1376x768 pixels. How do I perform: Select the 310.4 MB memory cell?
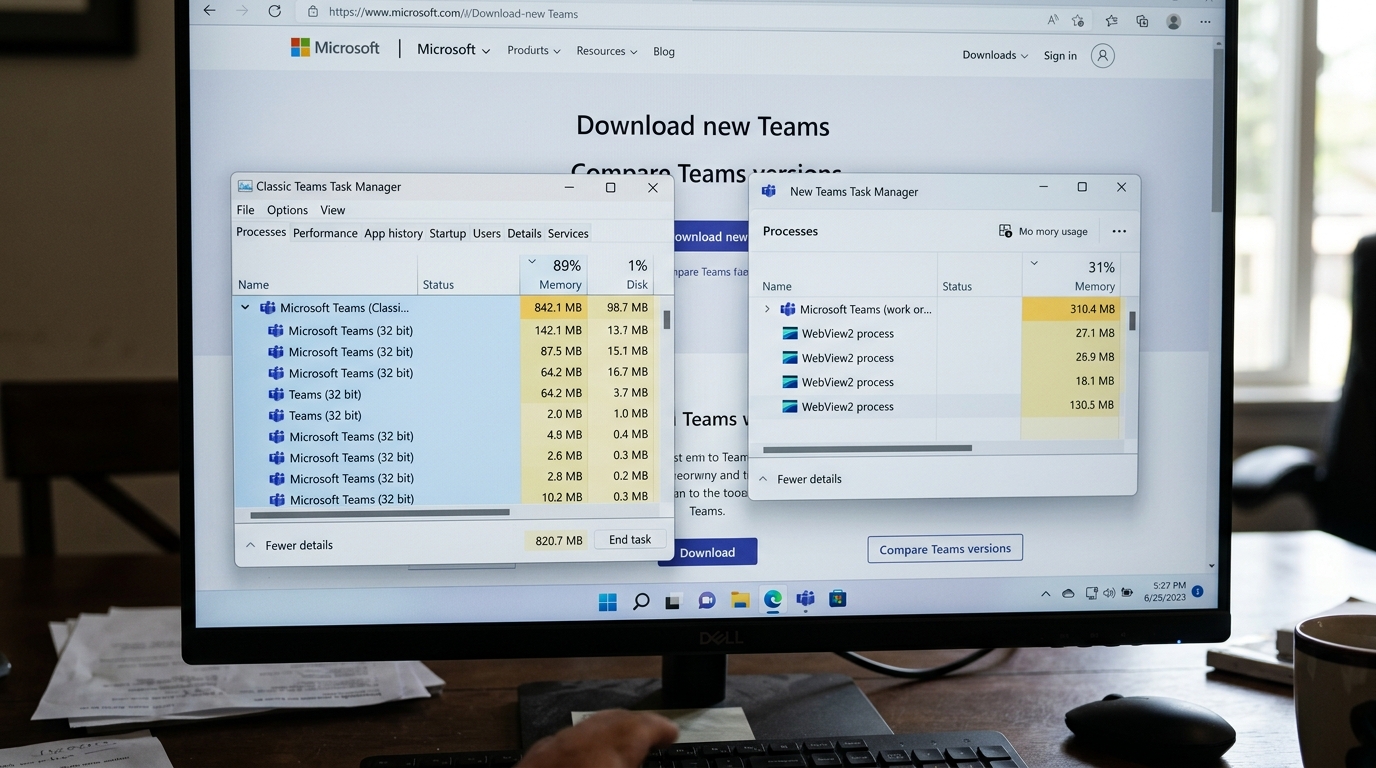[1070, 309]
